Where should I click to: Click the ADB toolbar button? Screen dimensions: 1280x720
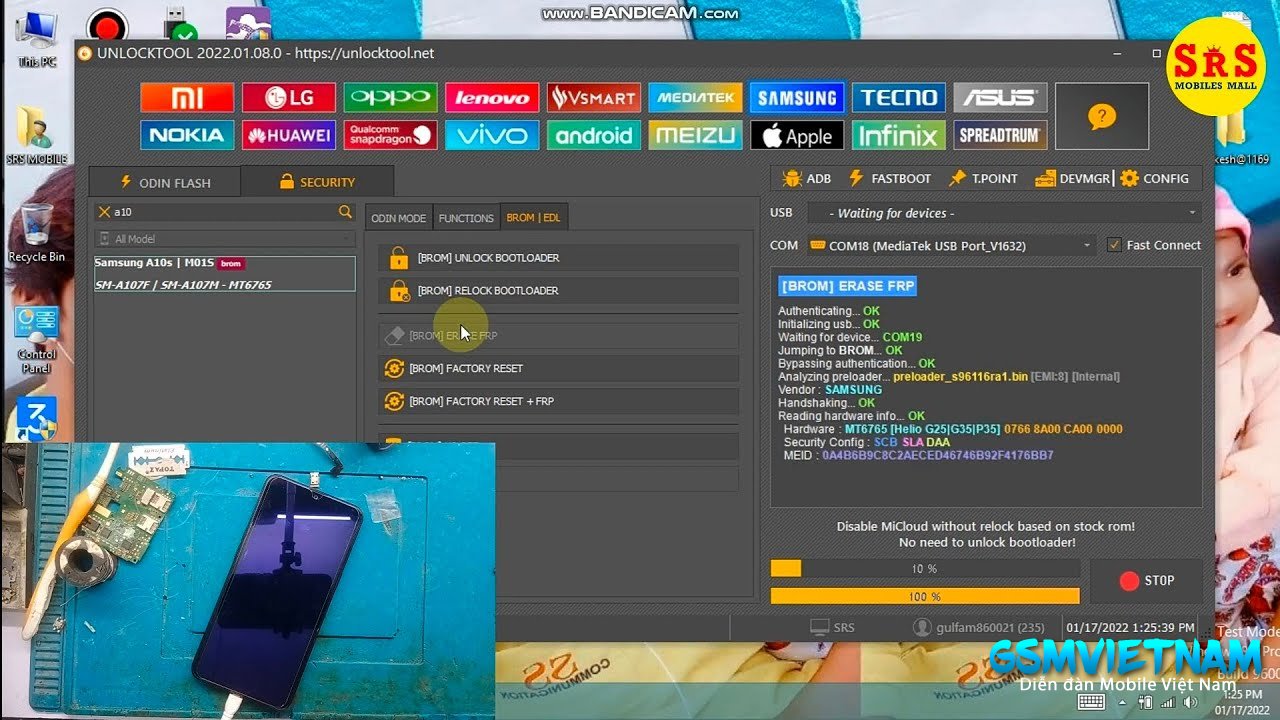[x=807, y=179]
